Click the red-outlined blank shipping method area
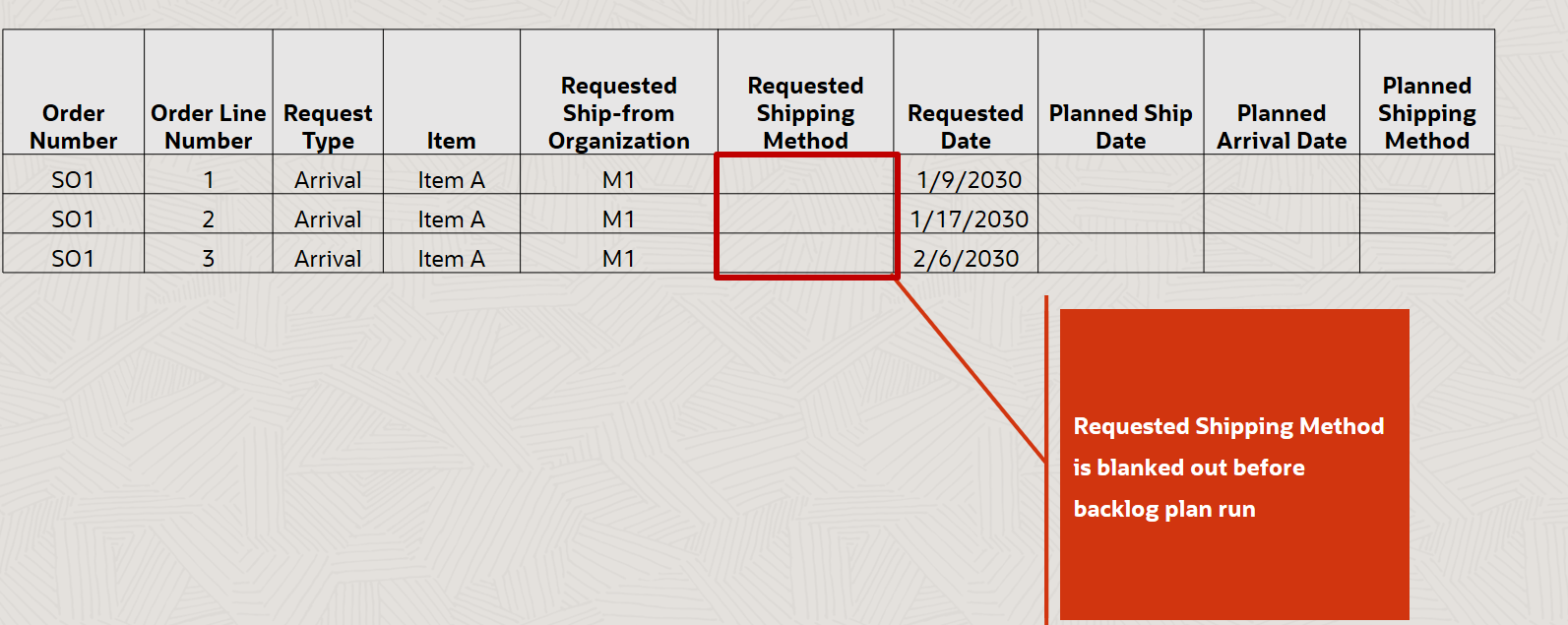1568x625 pixels. point(806,216)
